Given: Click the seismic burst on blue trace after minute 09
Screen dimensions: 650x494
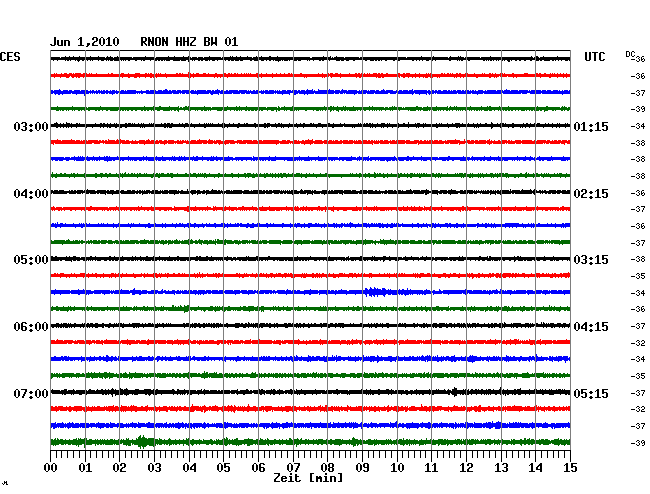Looking at the screenshot, I should click(x=376, y=292).
